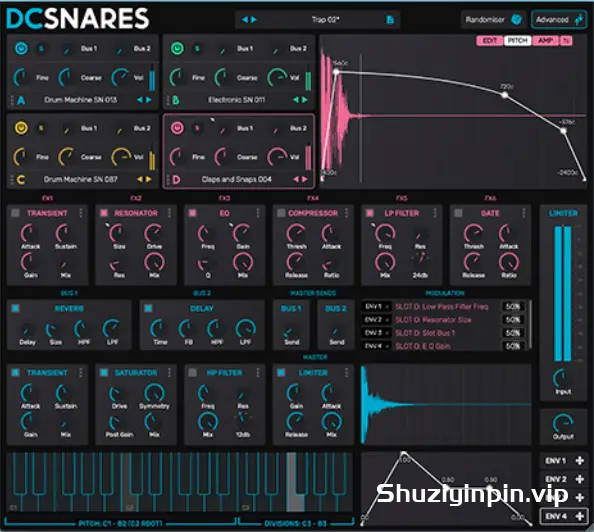594x532 pixels.
Task: Open FX1 TRANSIENT module options menu
Action: coord(81,213)
